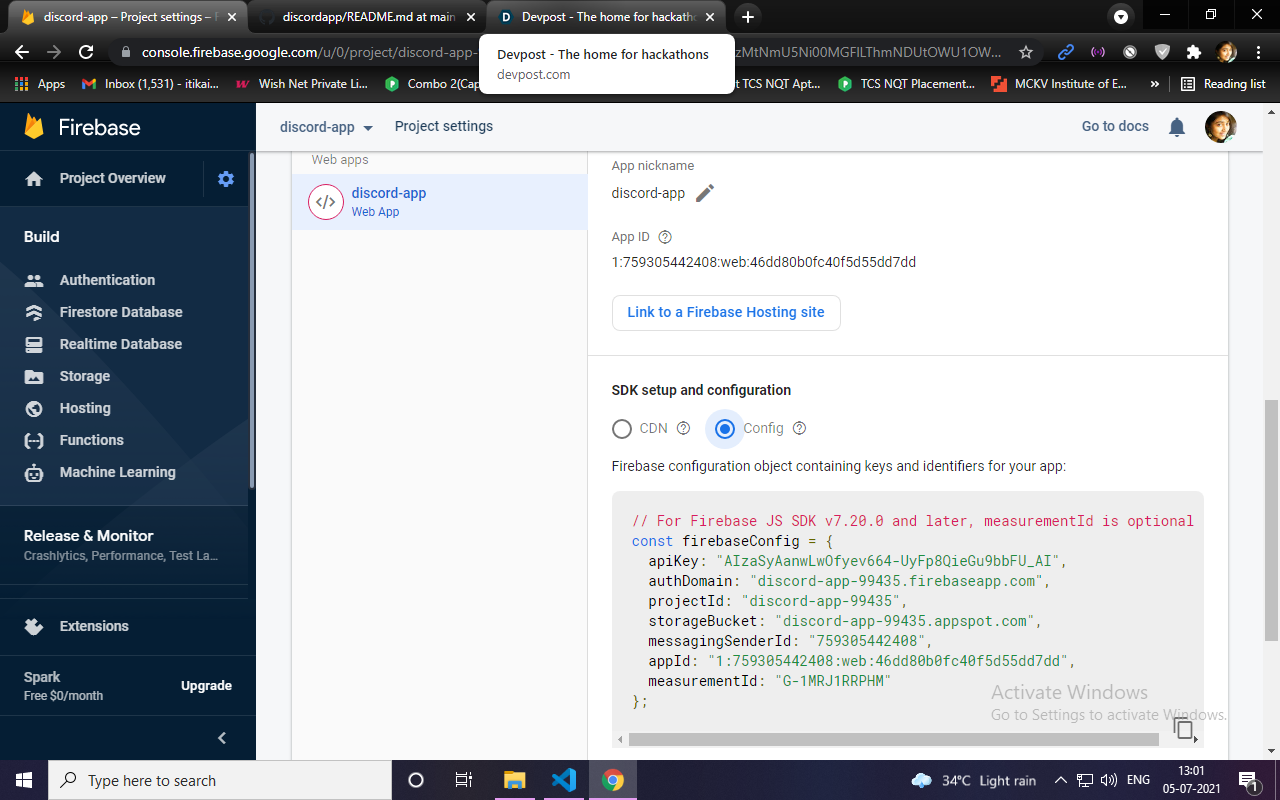
Task: Open taskbar notification center
Action: [x=1247, y=780]
